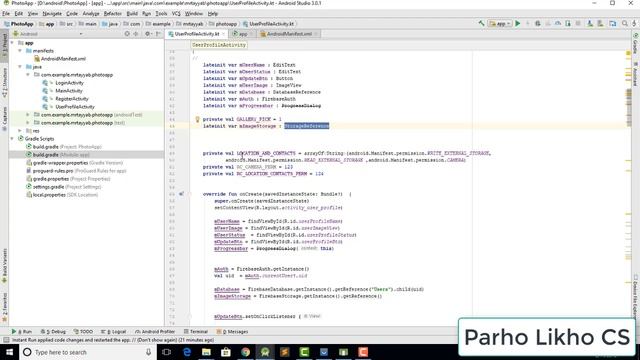Collapse the java folder
640x360 pixels.
(20, 67)
